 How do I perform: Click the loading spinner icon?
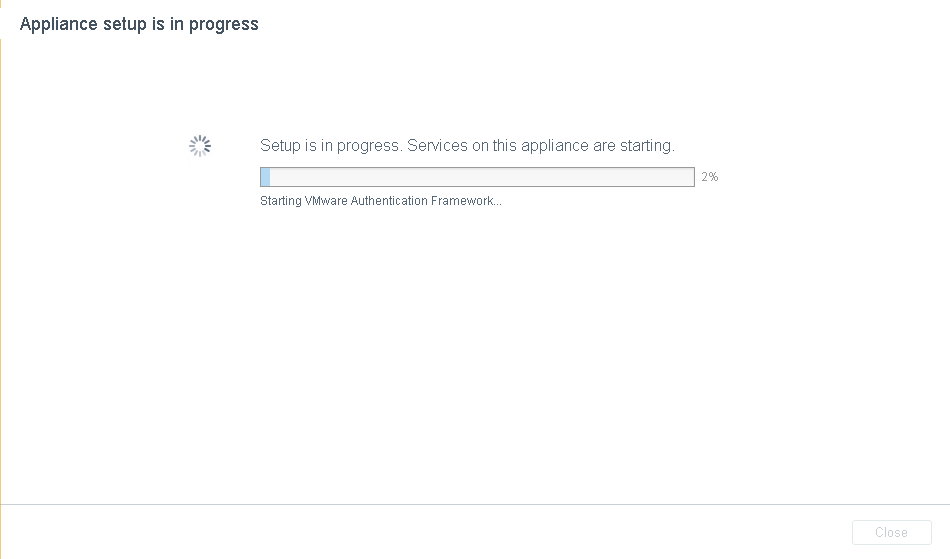(x=200, y=146)
